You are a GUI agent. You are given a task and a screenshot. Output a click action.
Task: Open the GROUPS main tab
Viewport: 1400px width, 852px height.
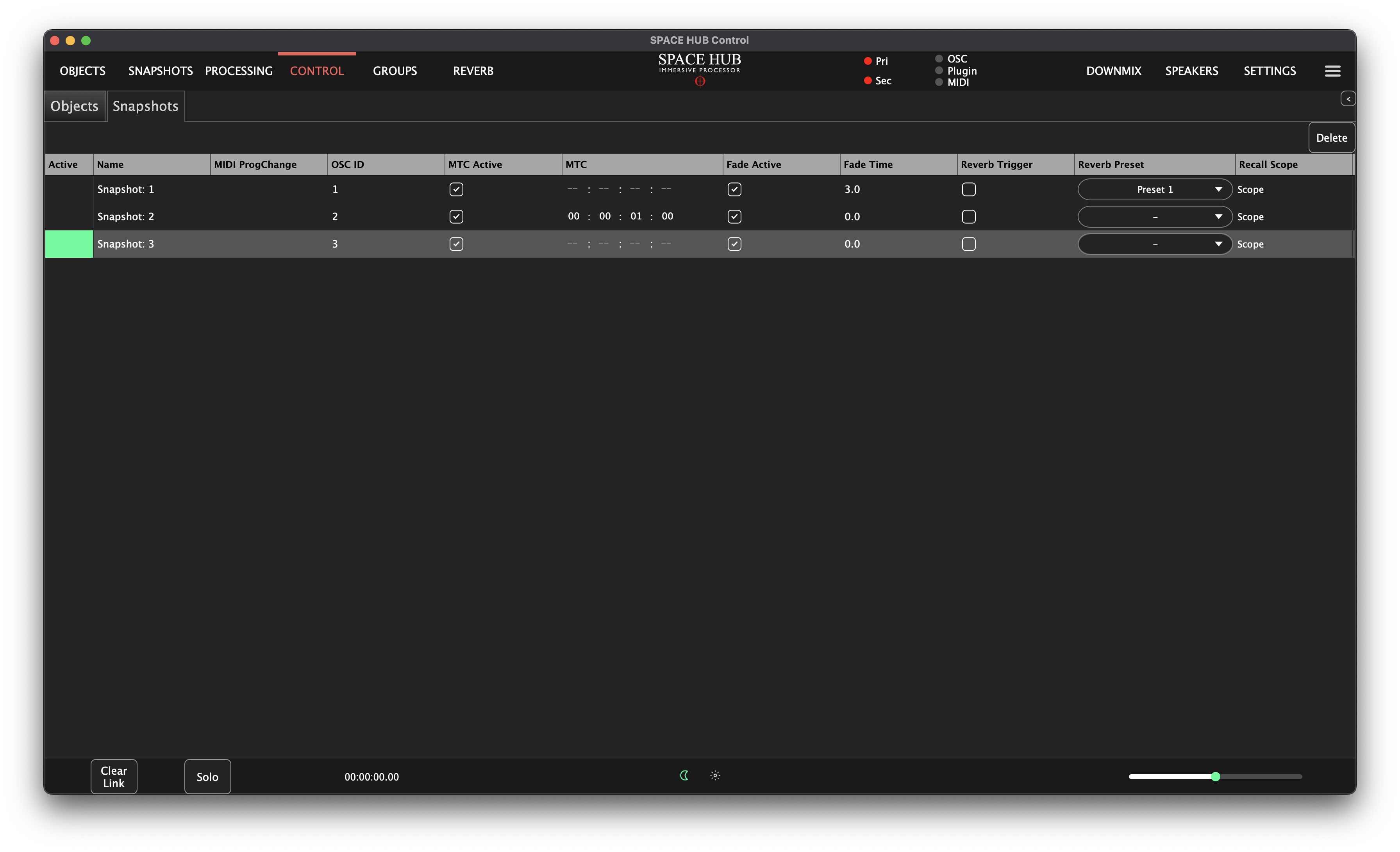(x=395, y=71)
